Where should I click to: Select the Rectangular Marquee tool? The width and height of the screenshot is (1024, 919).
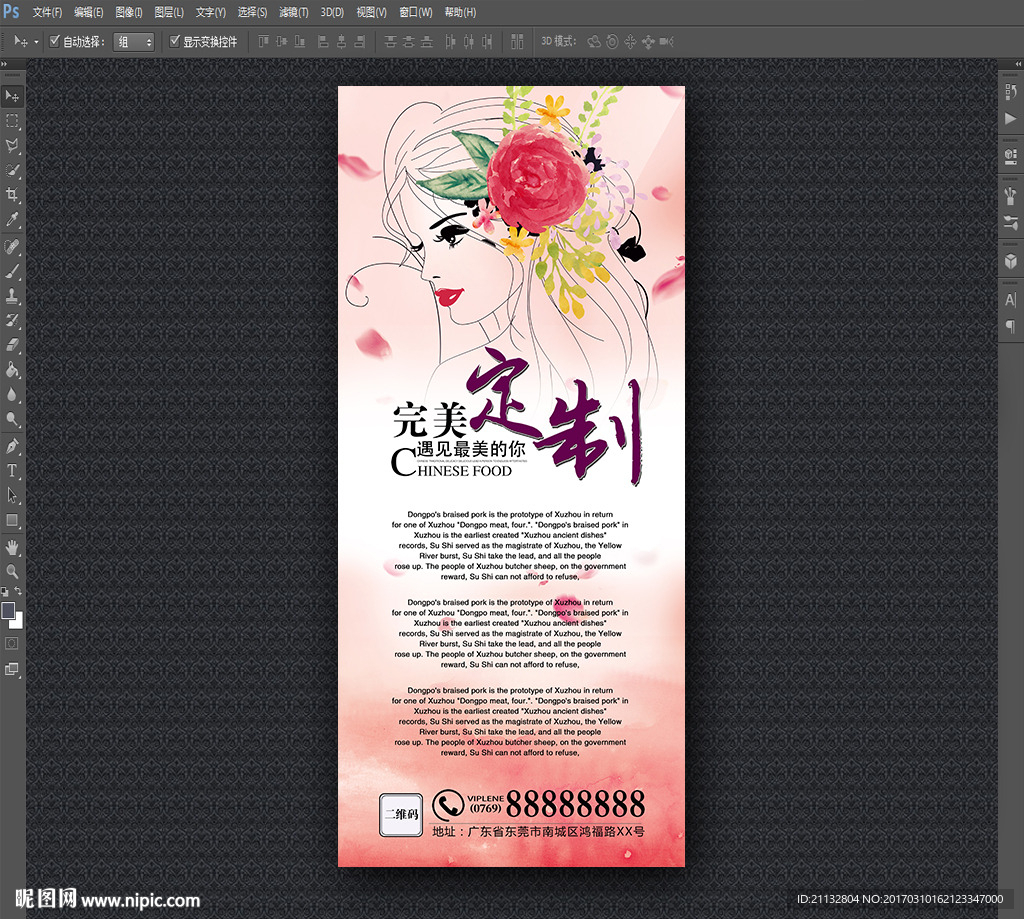[12, 121]
